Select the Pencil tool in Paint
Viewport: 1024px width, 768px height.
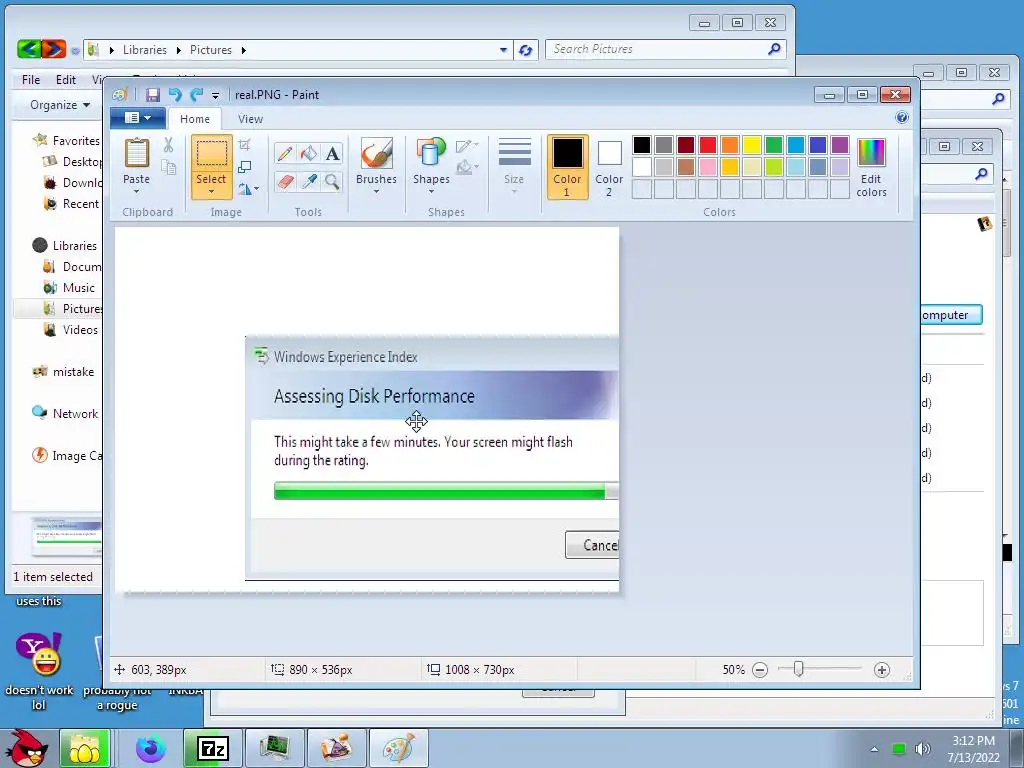[x=285, y=153]
